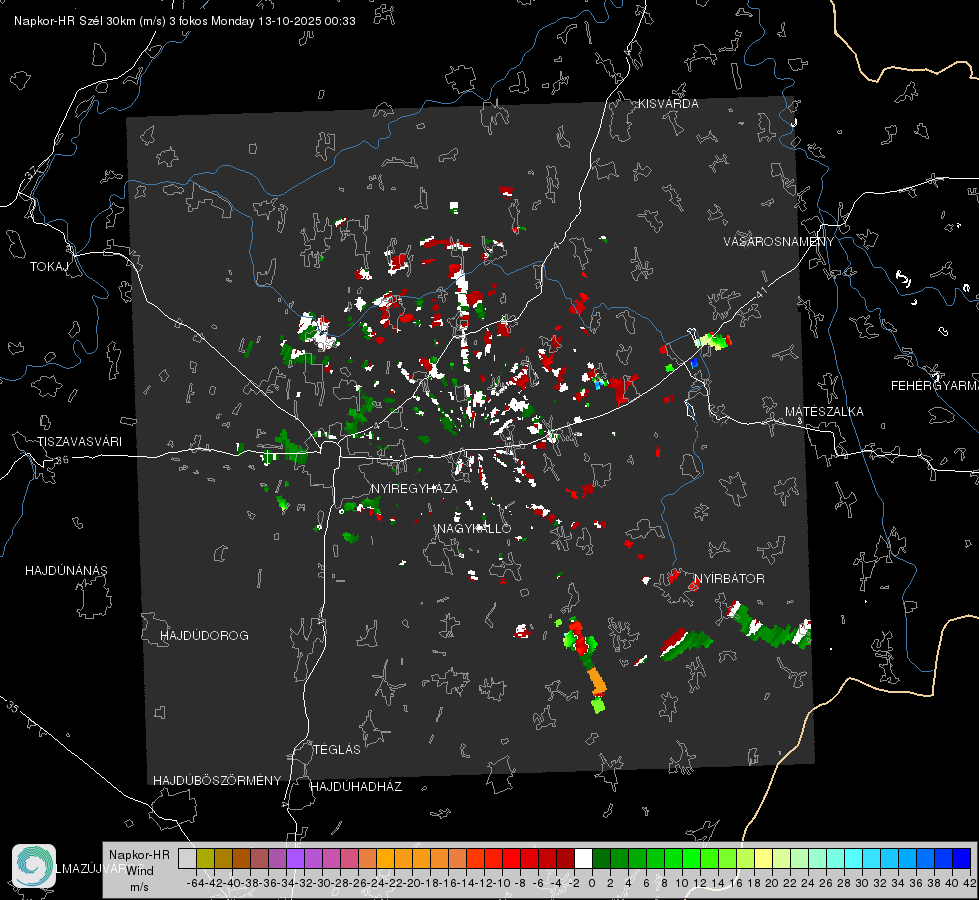Click the FEHÉRGYARMAT label at right edge
The height and width of the screenshot is (900, 979).
point(935,386)
